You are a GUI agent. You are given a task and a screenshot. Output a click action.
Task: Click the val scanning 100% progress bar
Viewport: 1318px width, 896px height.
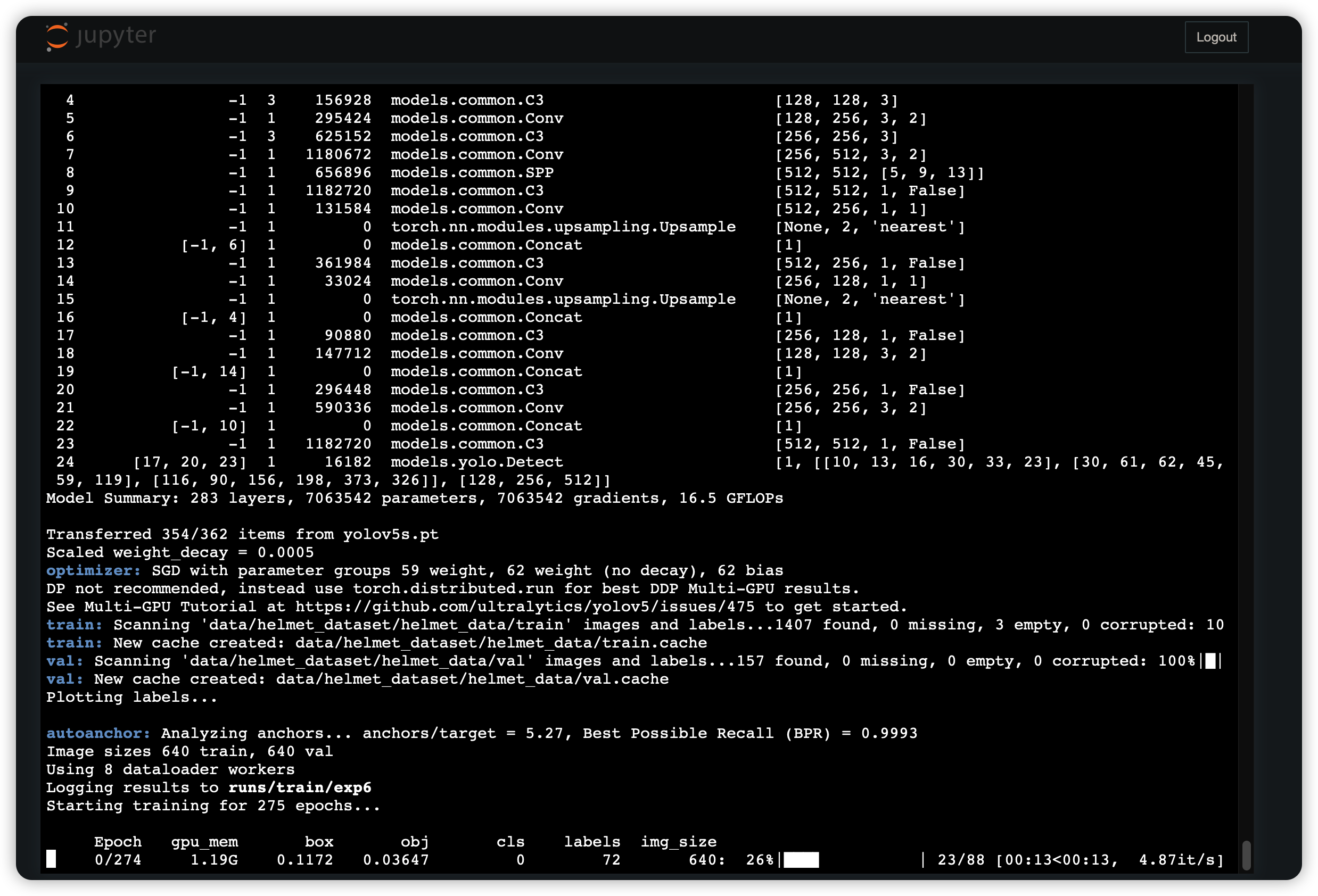click(1211, 661)
